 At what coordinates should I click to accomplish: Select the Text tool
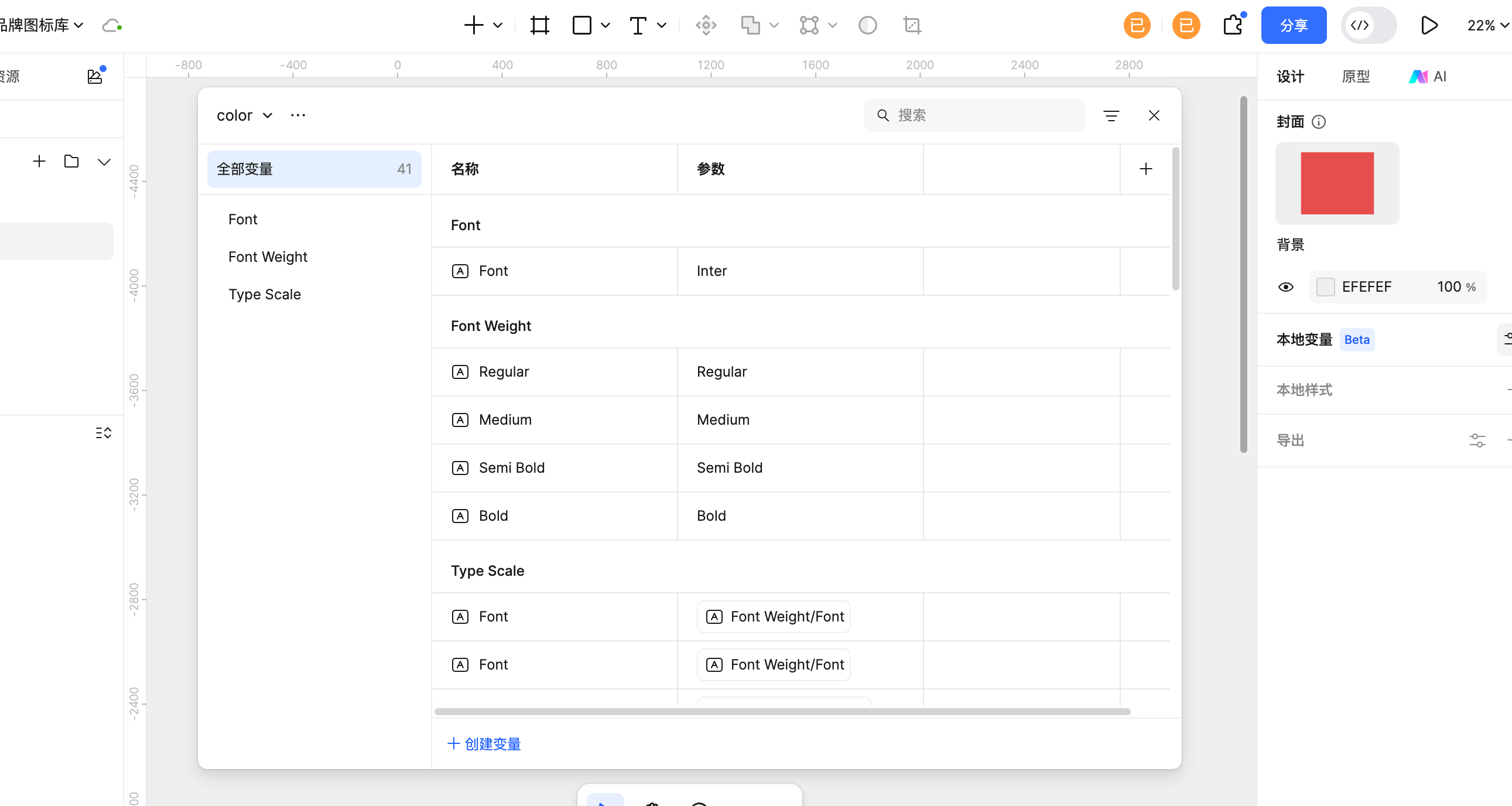pos(638,25)
